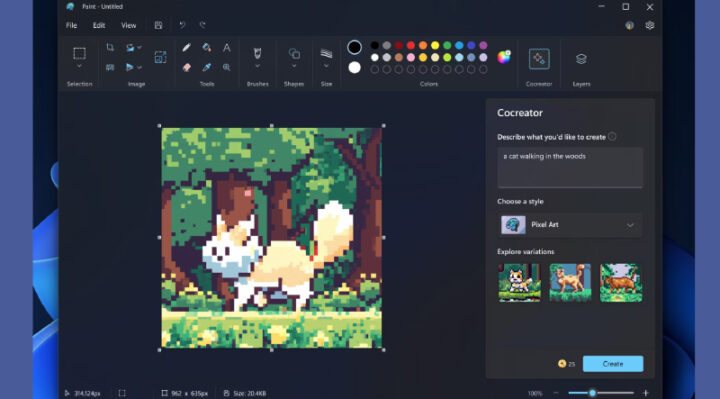Pick the red swatch in the palette

[x=411, y=45]
